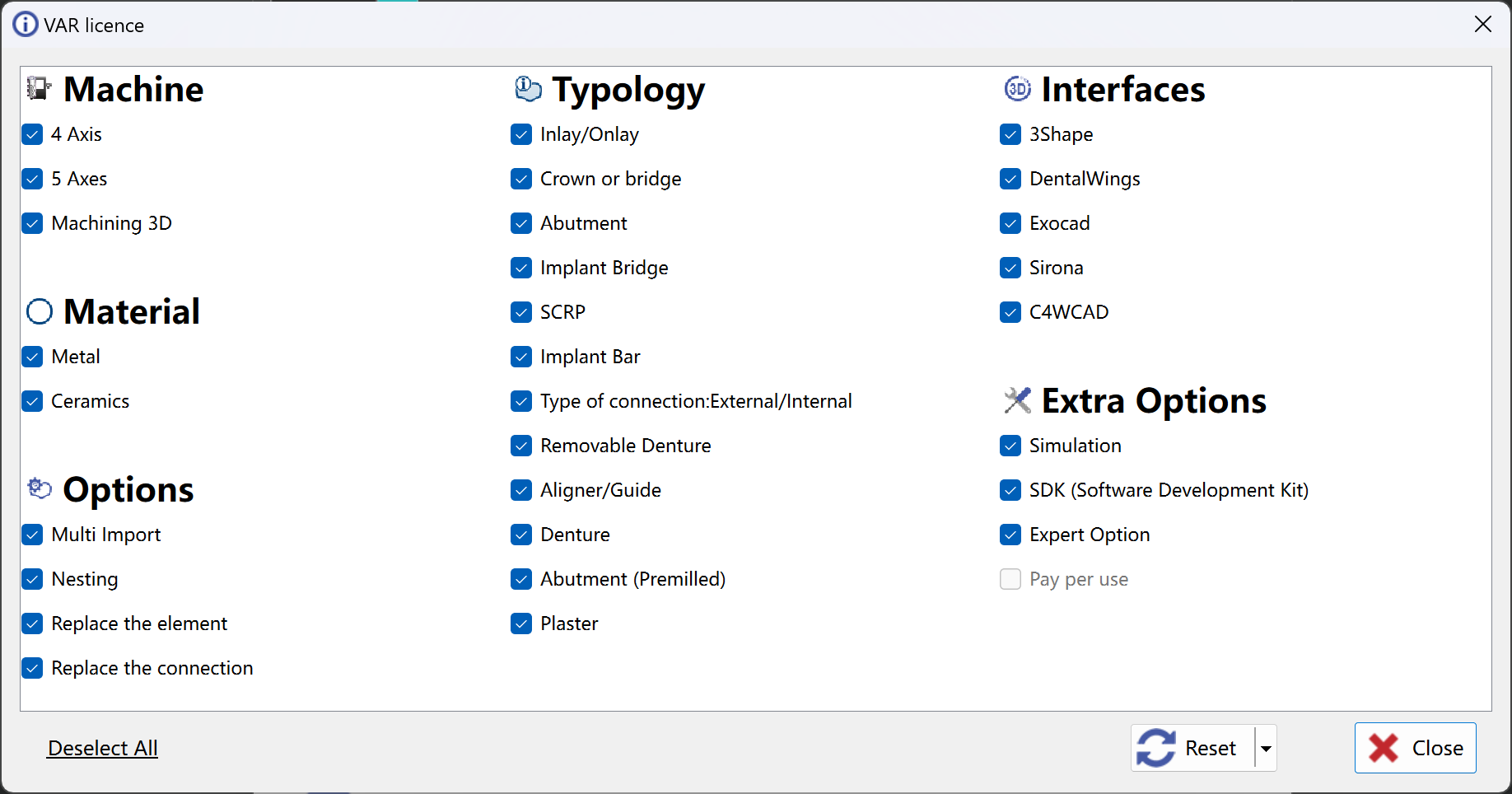Toggle the Plaster checkbox
Screen dimensions: 1512x794
[521, 624]
